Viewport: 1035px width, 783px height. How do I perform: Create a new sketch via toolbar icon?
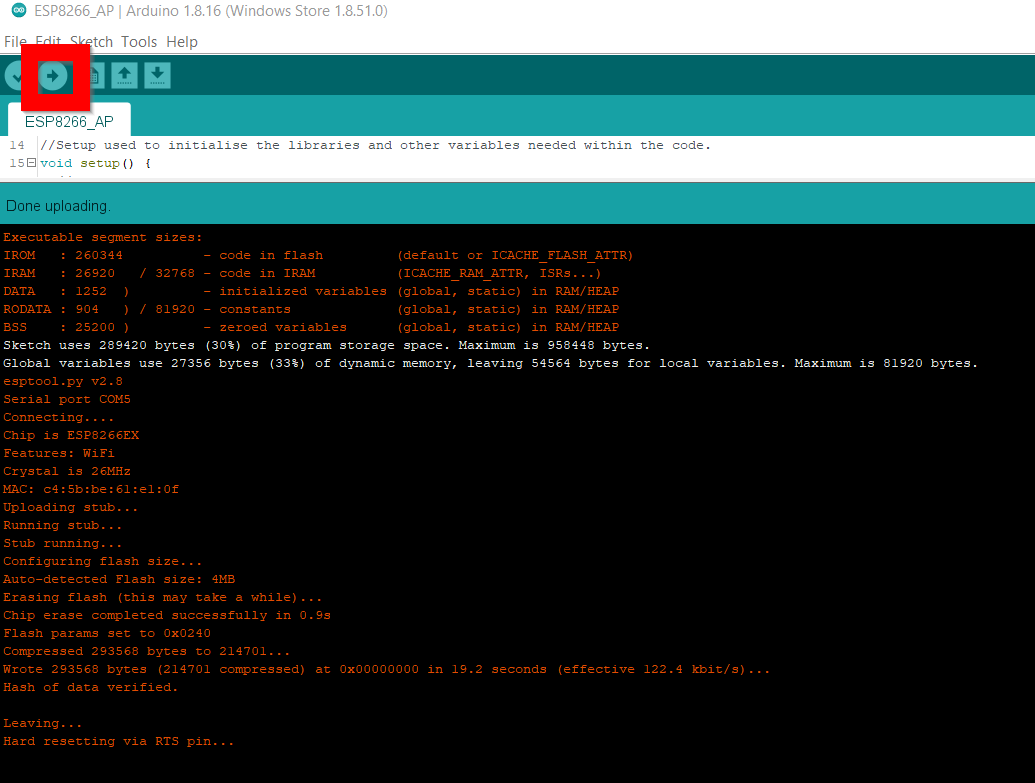(95, 76)
